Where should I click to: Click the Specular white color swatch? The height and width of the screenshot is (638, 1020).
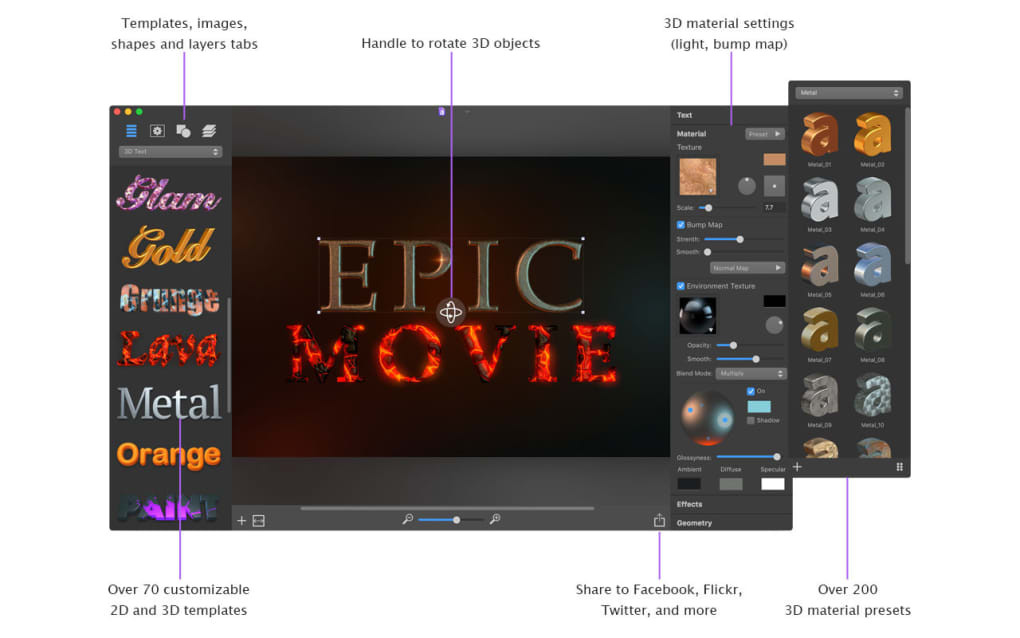(x=773, y=483)
